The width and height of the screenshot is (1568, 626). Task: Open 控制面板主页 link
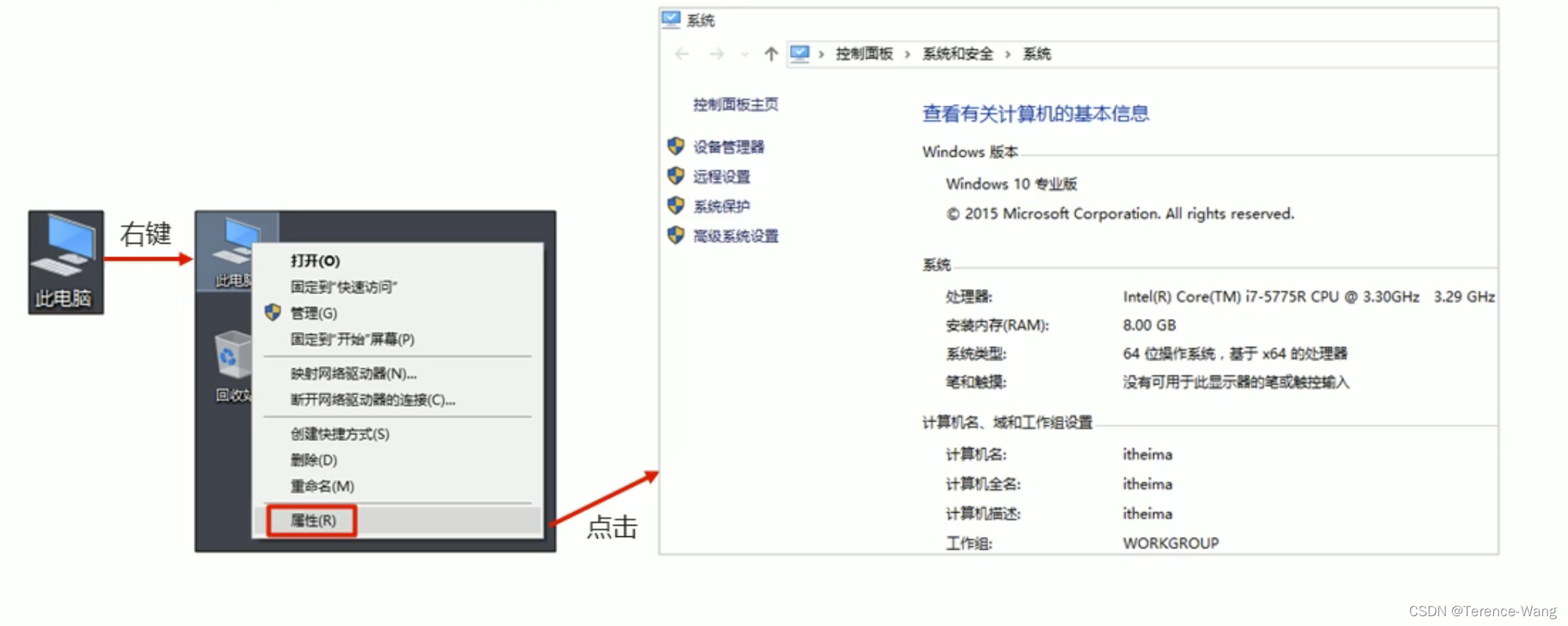click(736, 104)
